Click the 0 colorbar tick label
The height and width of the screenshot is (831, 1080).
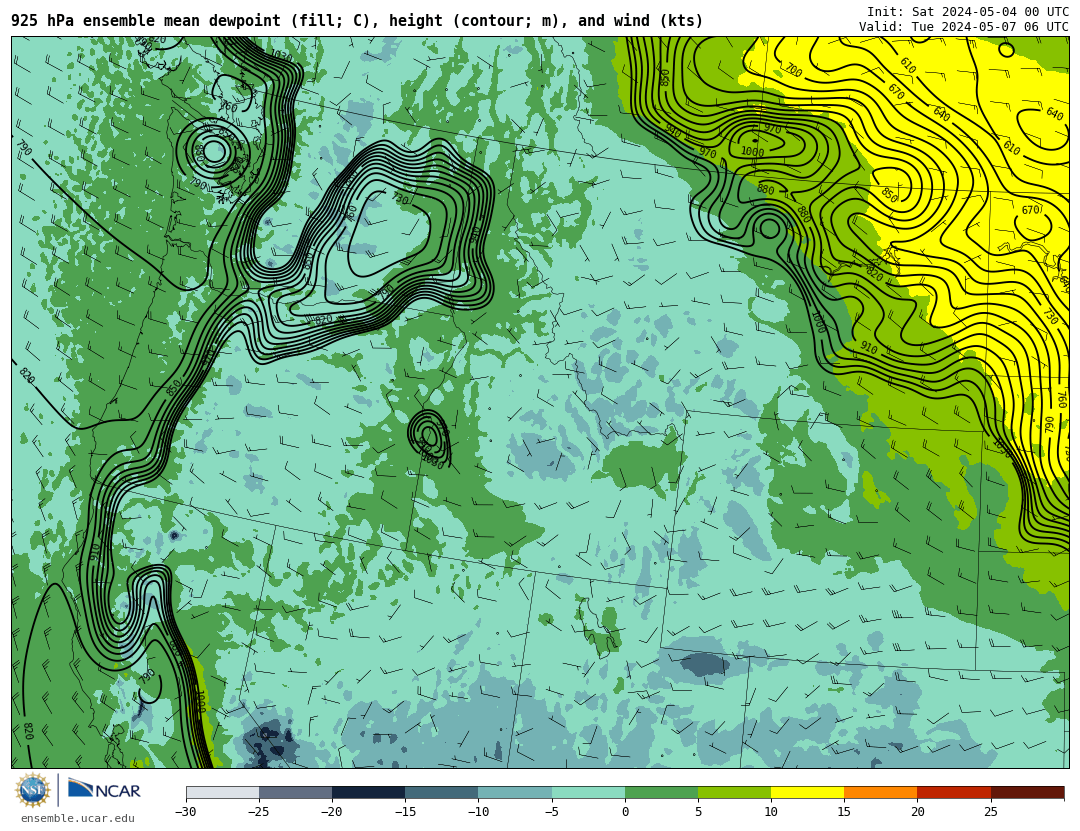625,812
